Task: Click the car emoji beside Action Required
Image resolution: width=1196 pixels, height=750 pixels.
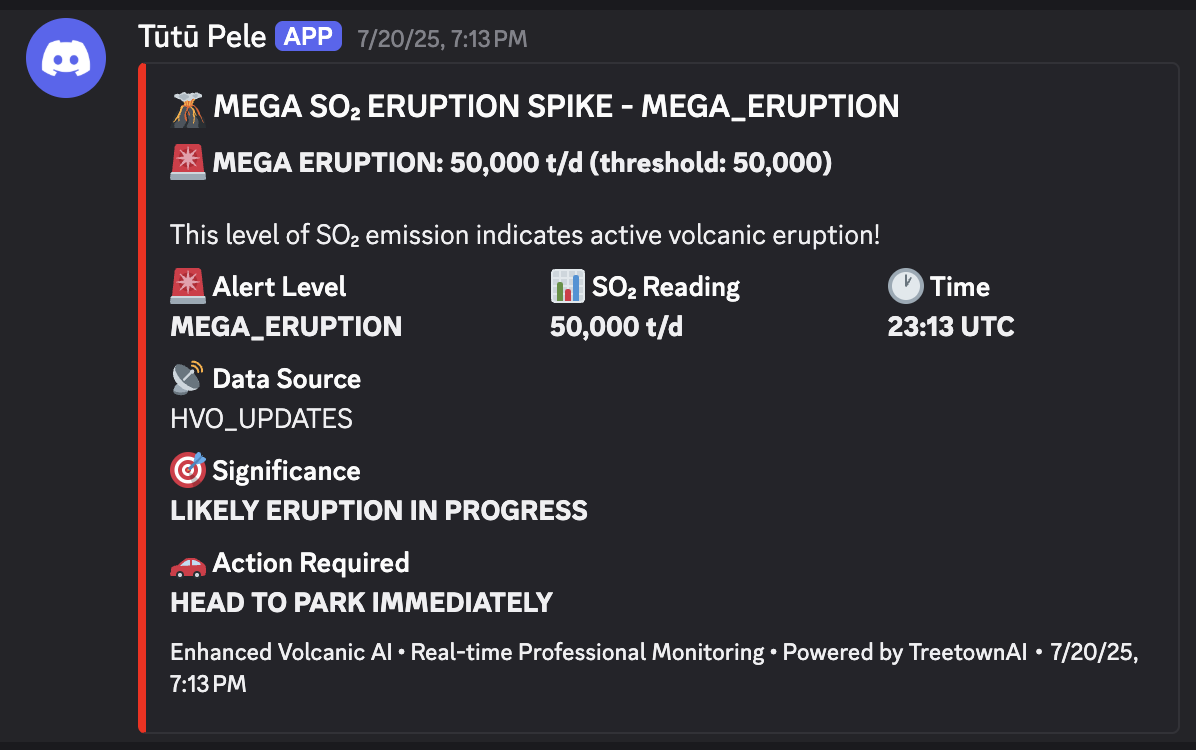Action: pos(188,563)
